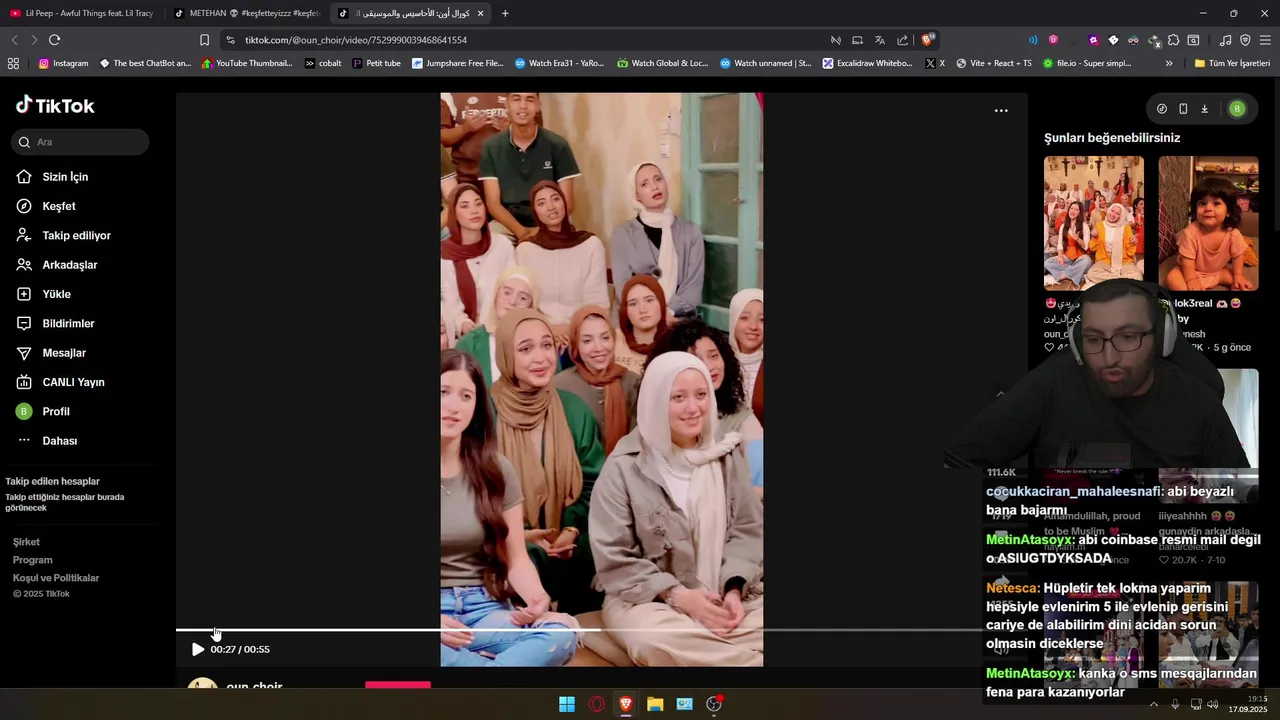Image resolution: width=1280 pixels, height=720 pixels.
Task: Open the first recommended choir video thumbnail
Action: tap(1094, 223)
